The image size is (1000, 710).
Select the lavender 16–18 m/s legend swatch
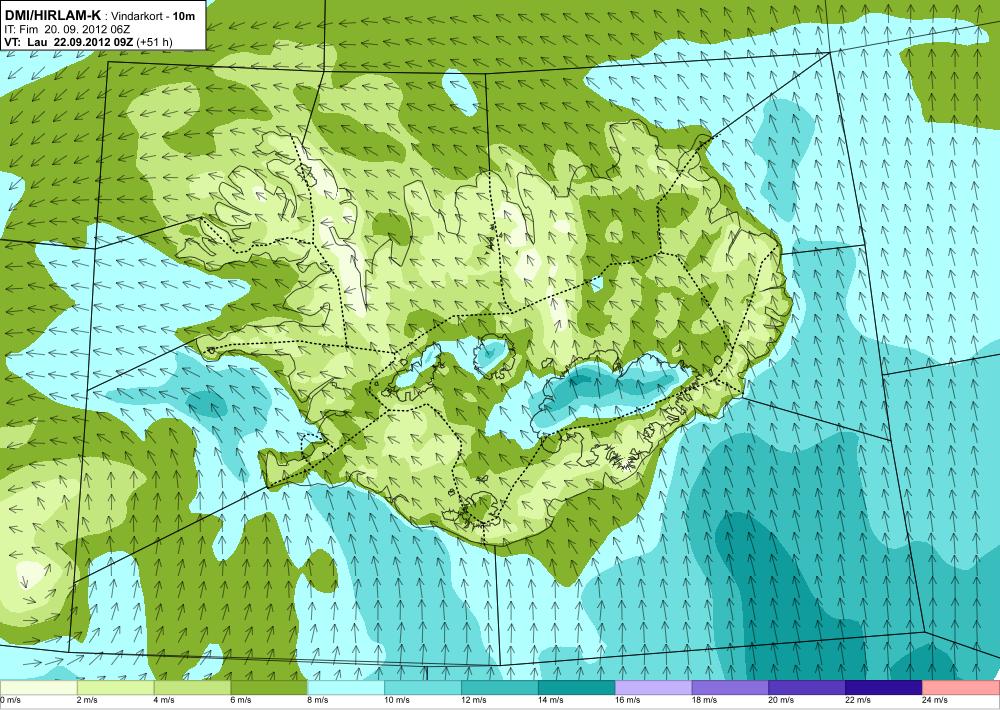tap(653, 688)
